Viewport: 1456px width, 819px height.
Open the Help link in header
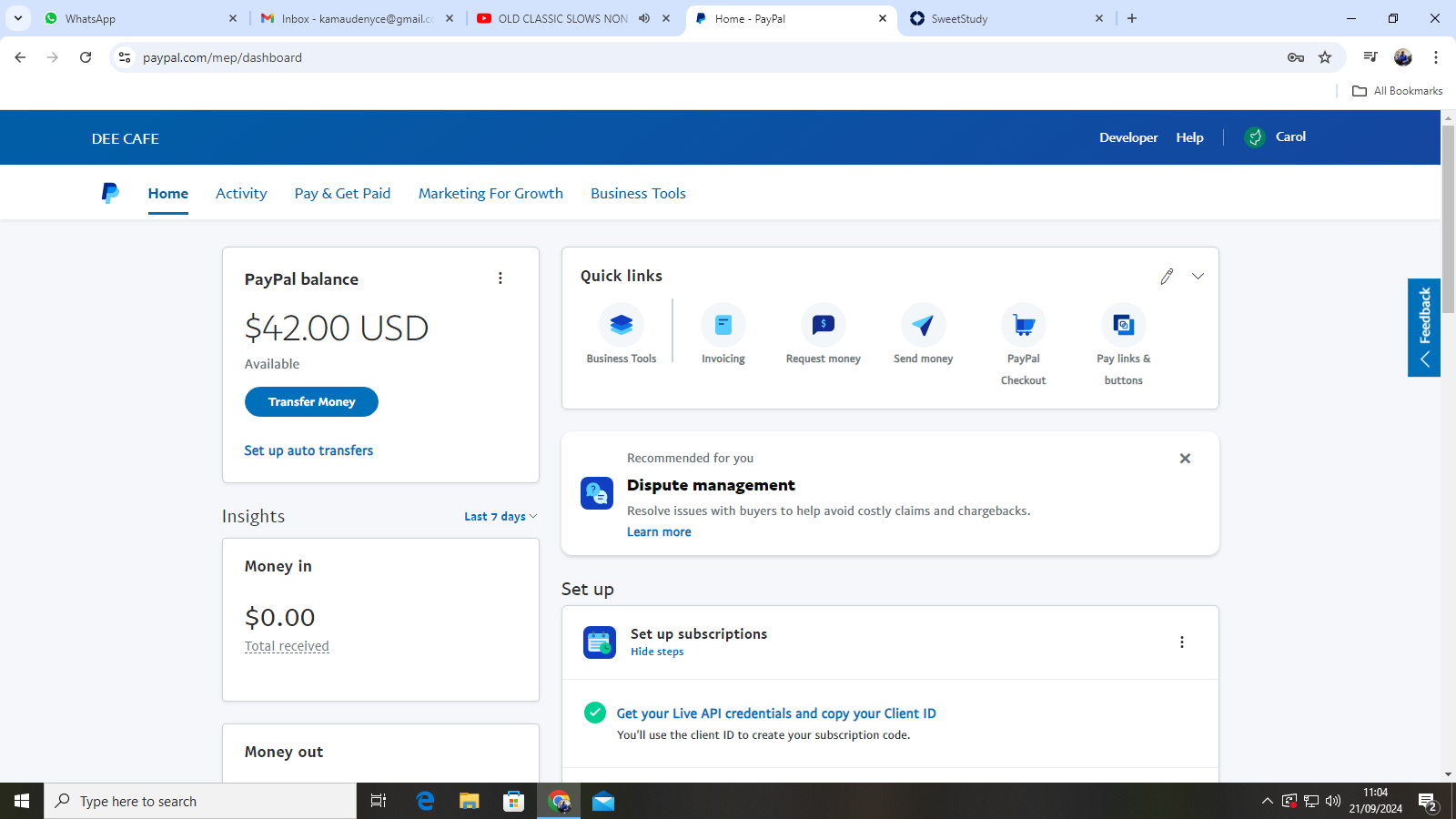[1189, 137]
